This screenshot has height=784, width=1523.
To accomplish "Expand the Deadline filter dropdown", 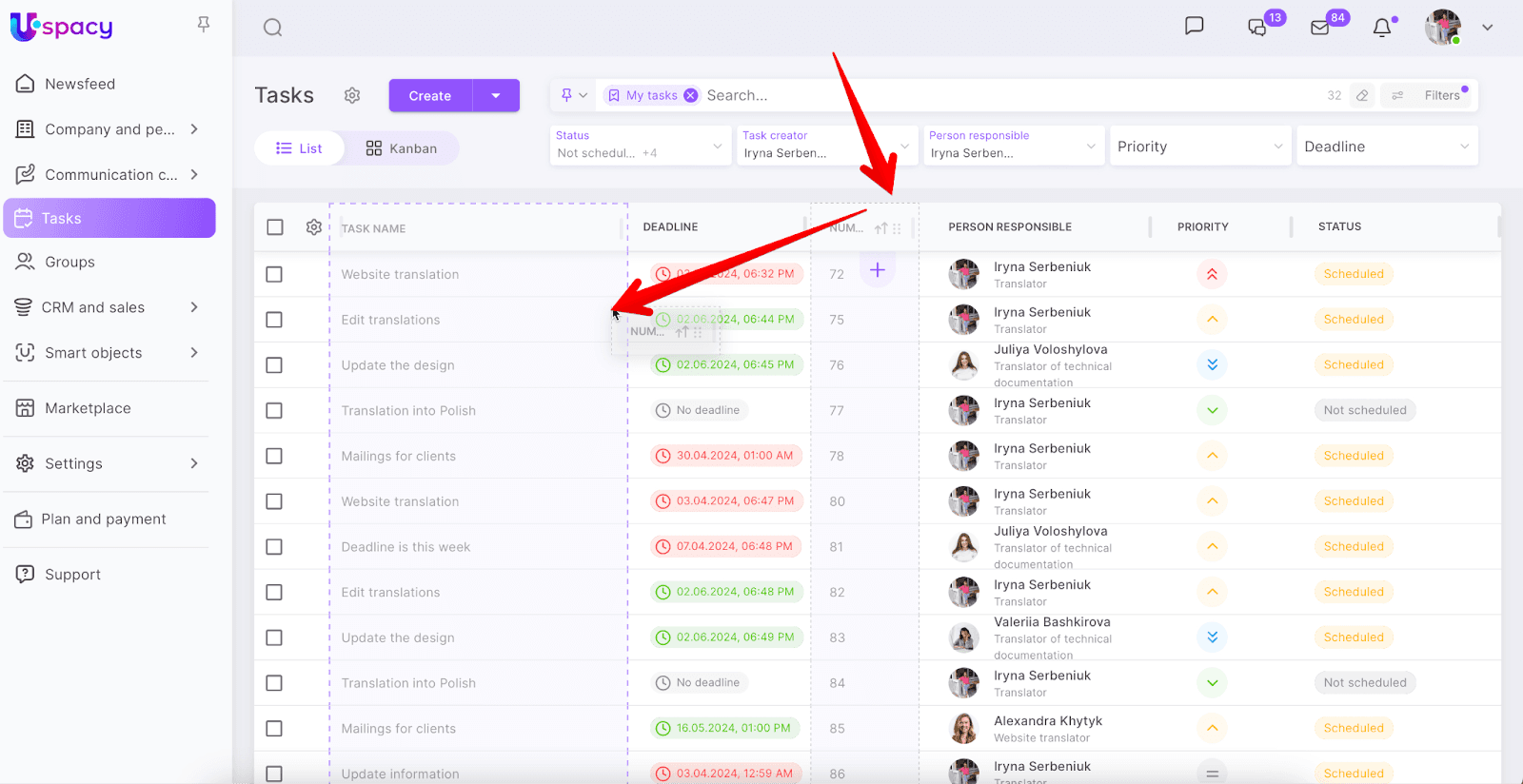I will click(x=1386, y=147).
